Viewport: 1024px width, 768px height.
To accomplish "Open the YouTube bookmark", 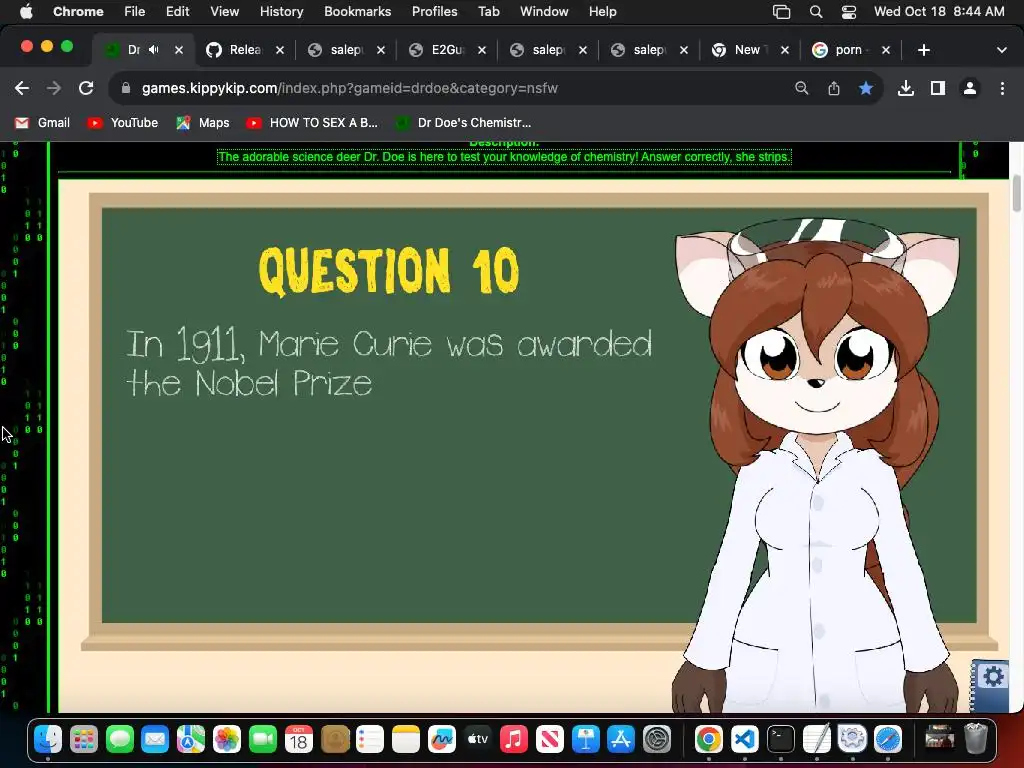I will pos(123,123).
